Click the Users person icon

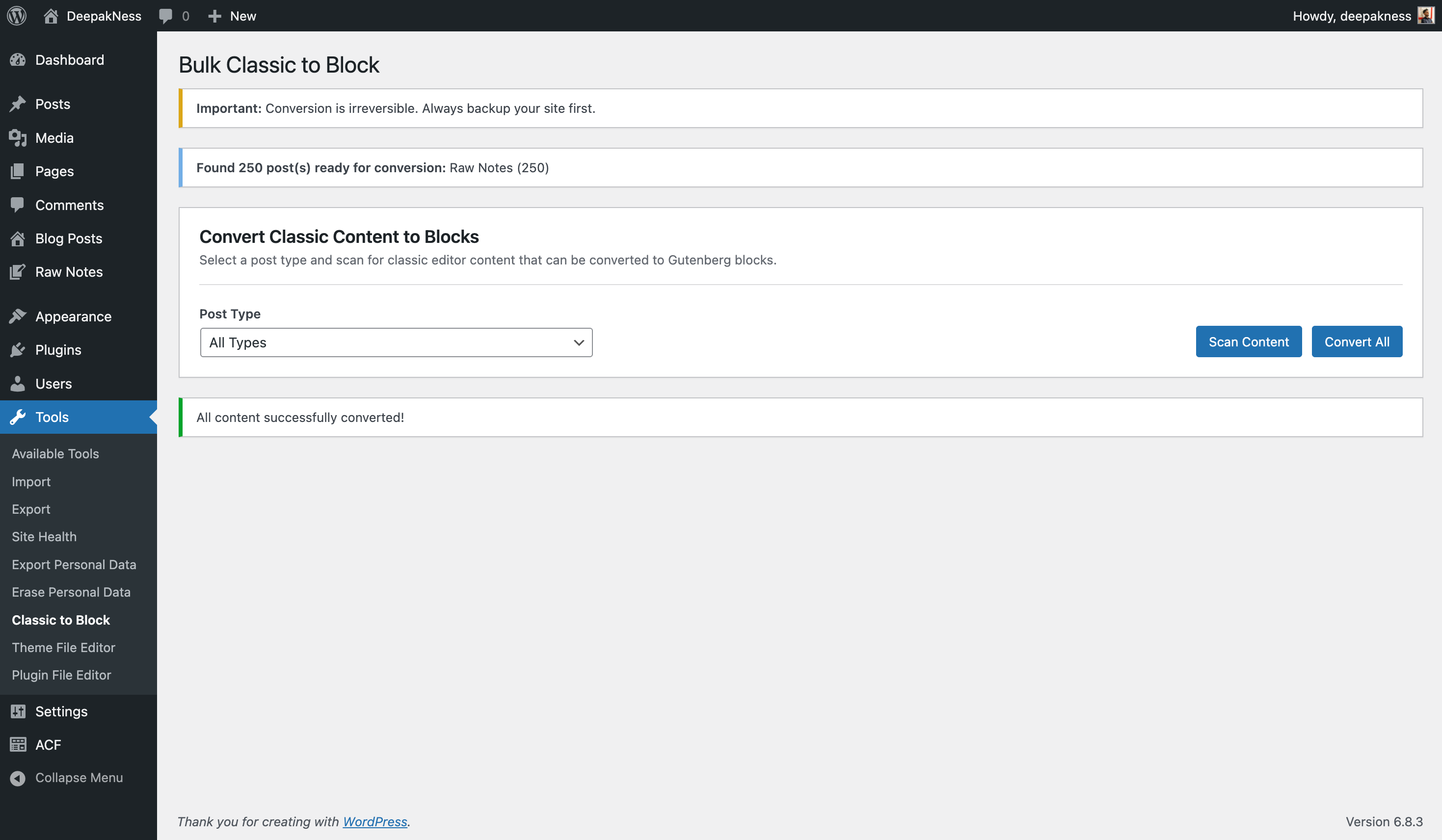pos(18,383)
